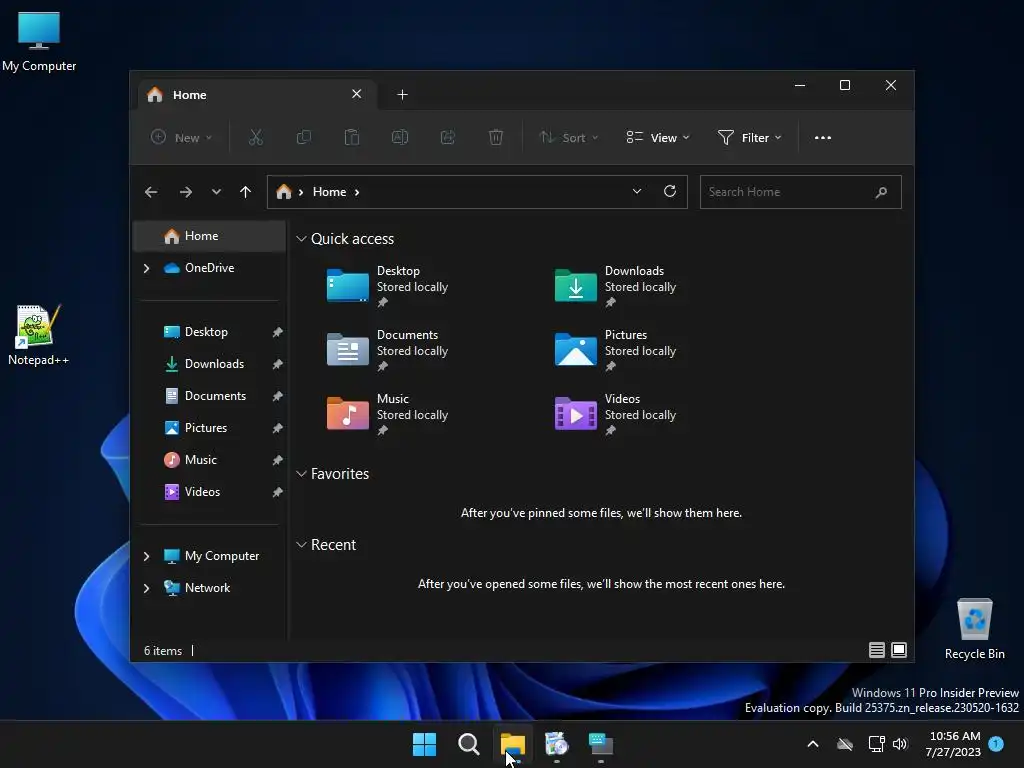Switch to details view icon in status bar

(x=876, y=650)
